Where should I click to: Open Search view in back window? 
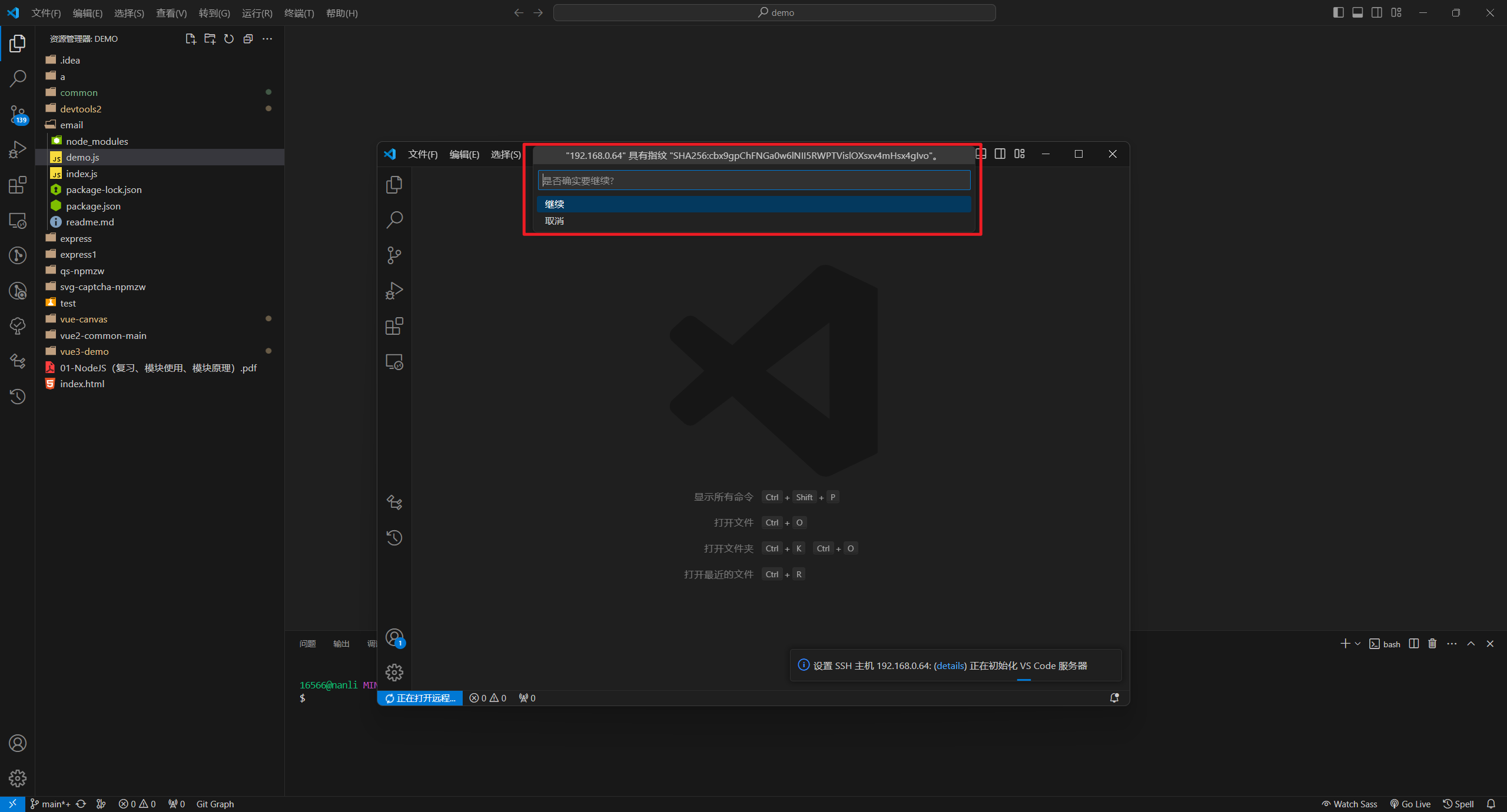[x=18, y=78]
